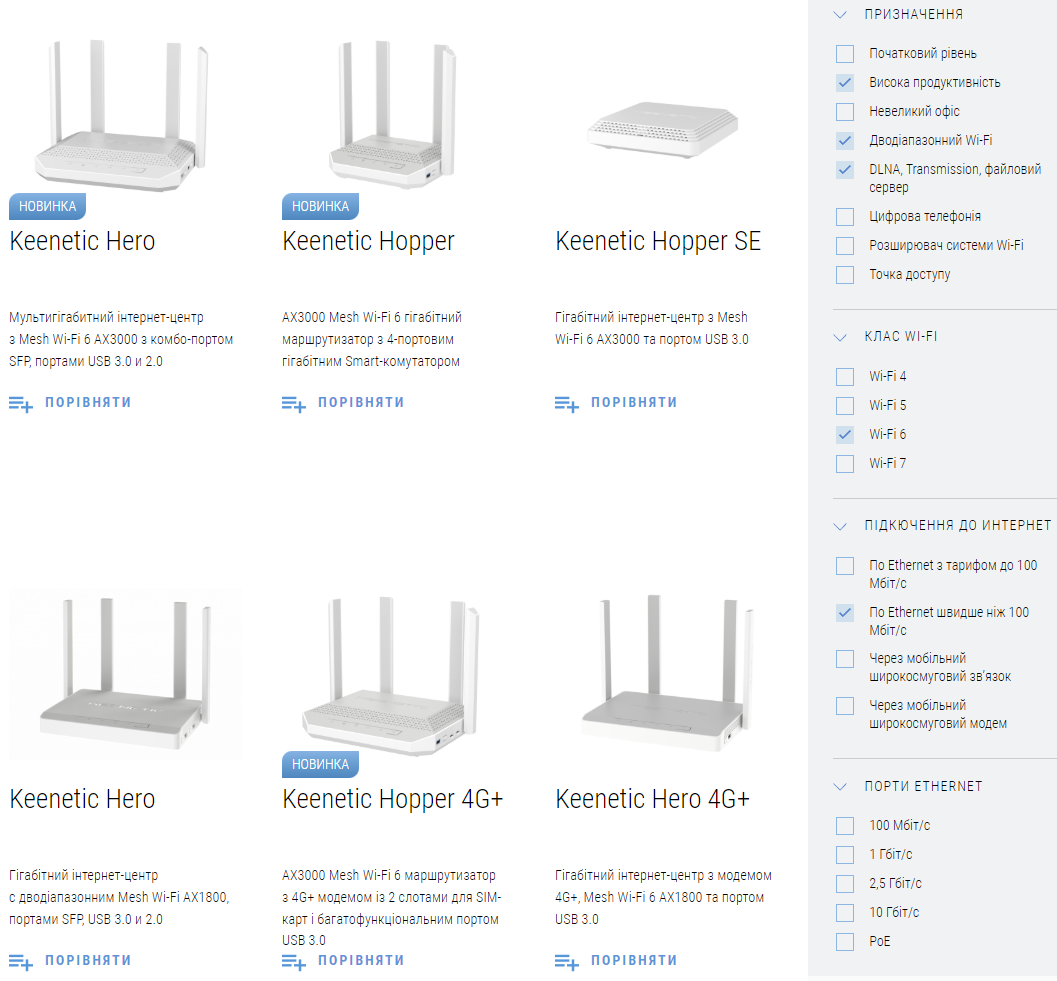Viewport: 1057px width, 981px height.
Task: Select the 2,5 Гбіт/с checkbox
Action: pos(845,884)
